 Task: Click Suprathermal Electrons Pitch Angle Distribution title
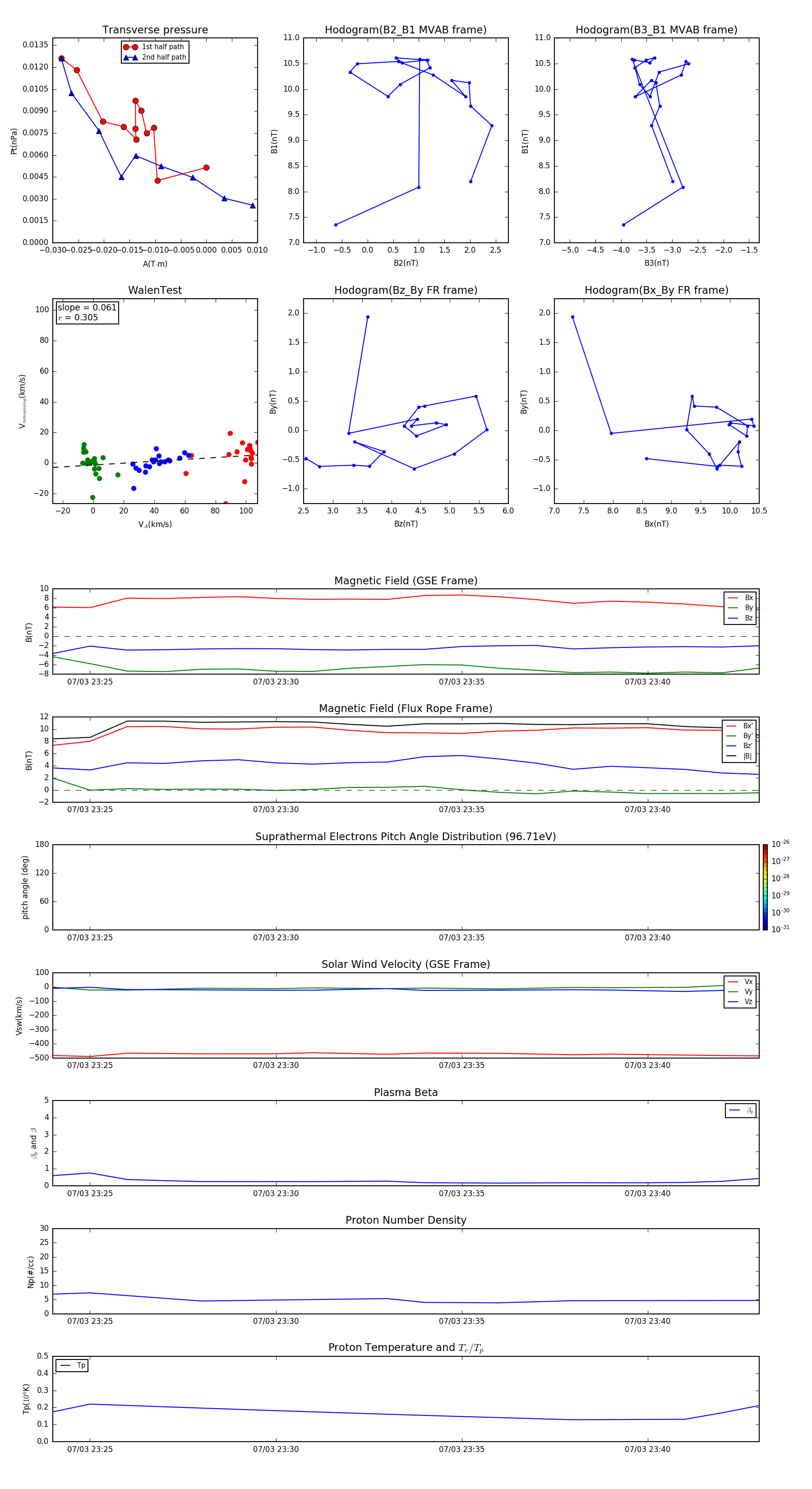[x=406, y=837]
